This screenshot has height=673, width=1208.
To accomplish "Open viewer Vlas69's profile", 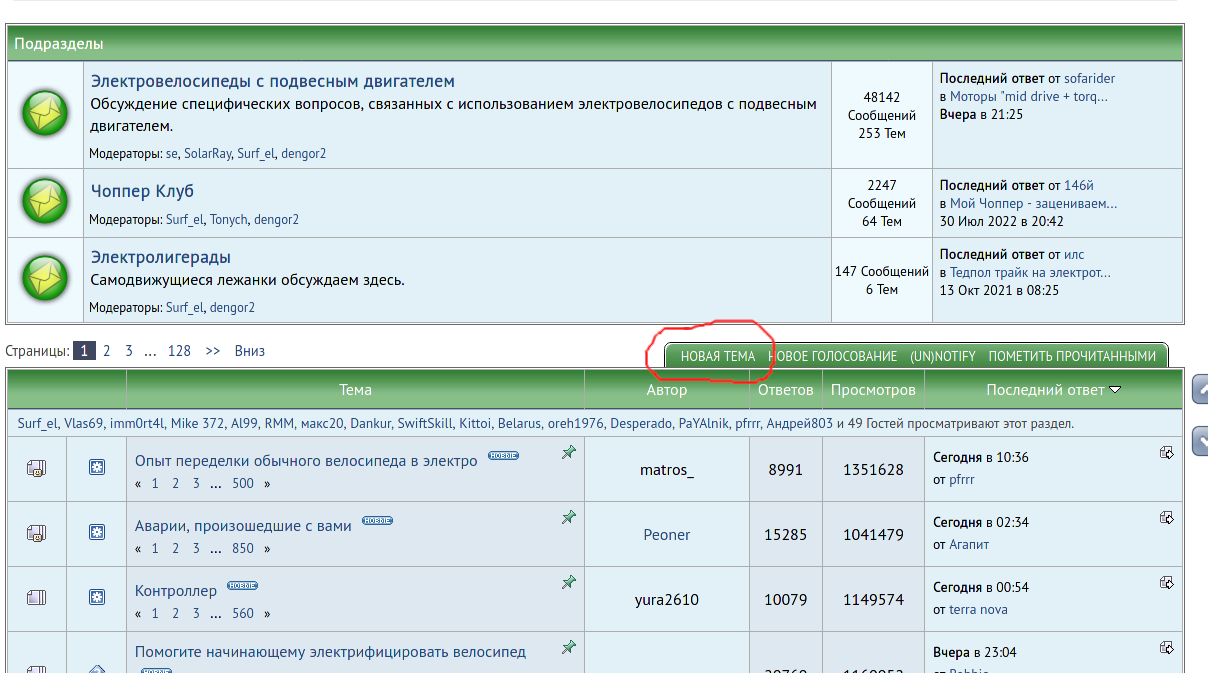I will (83, 423).
